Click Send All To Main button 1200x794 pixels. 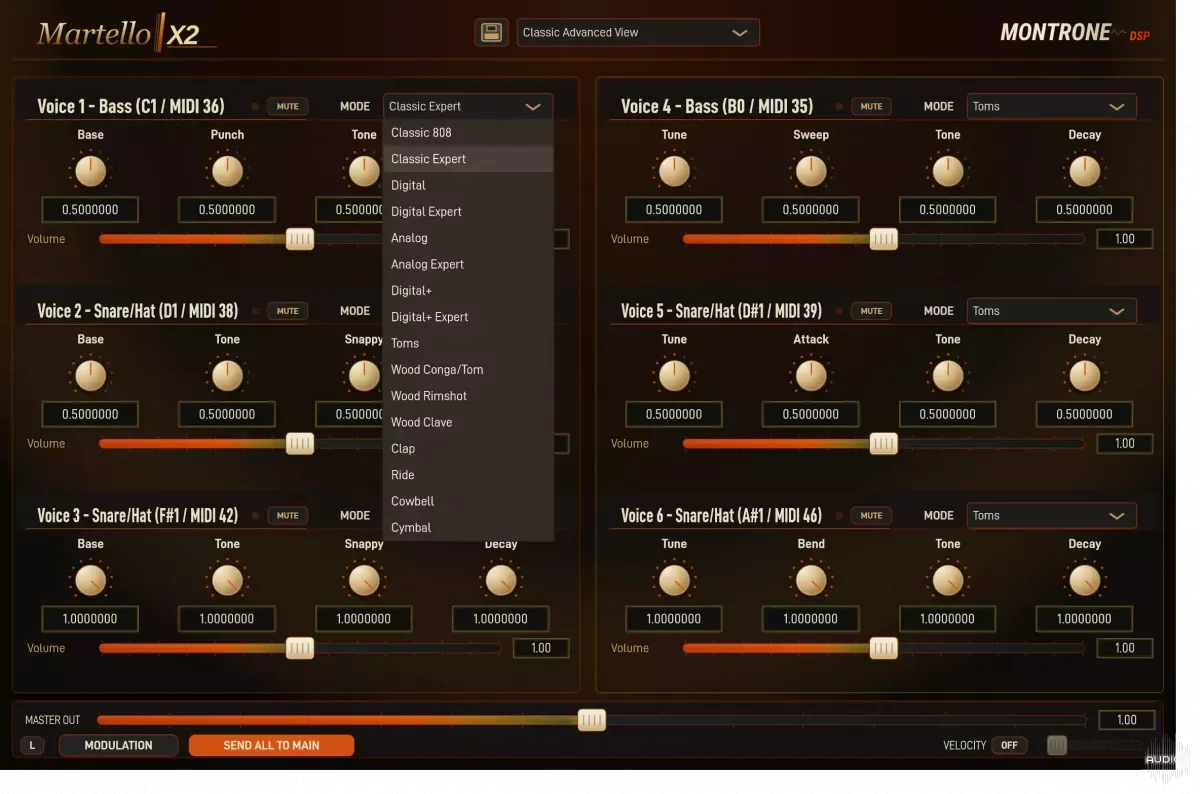point(271,745)
